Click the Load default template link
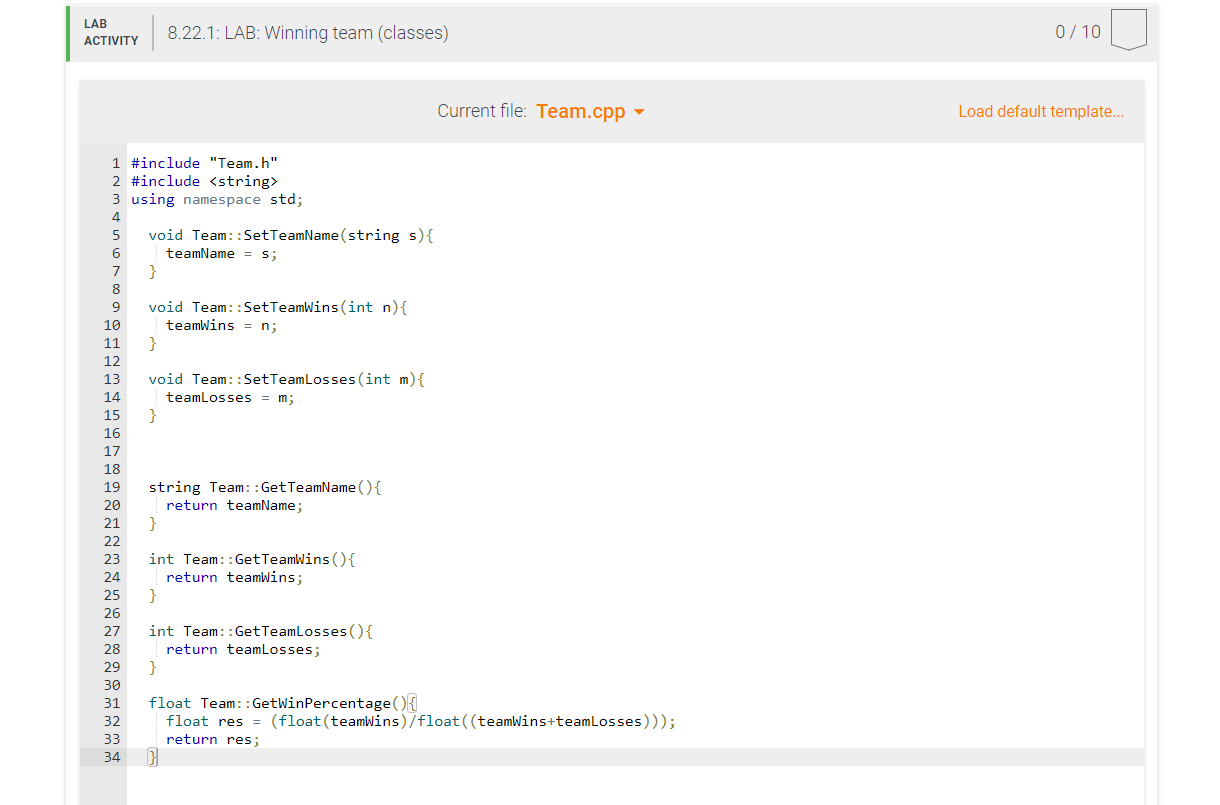This screenshot has width=1220, height=805. pyautogui.click(x=1040, y=111)
